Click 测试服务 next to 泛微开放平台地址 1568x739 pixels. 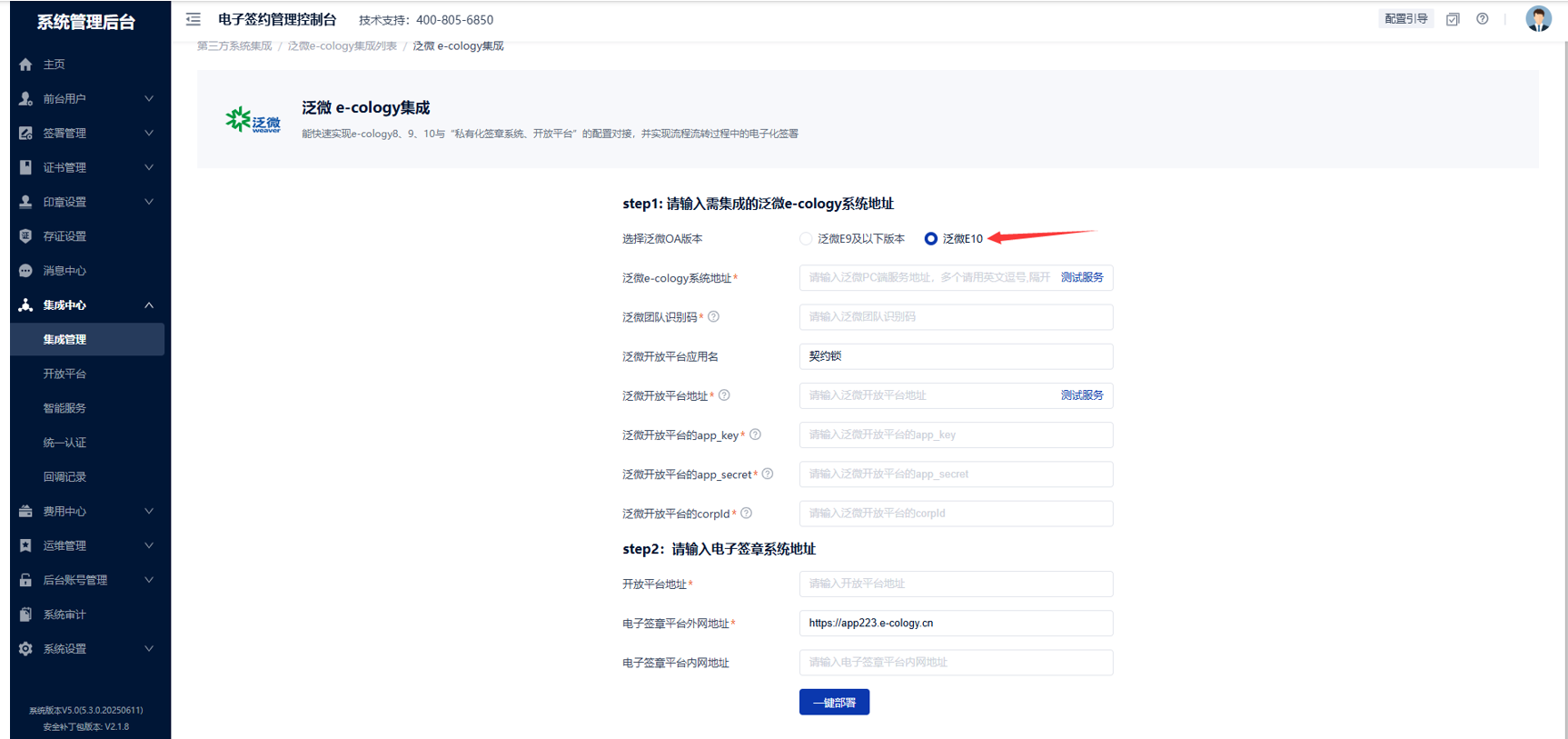pos(1082,395)
